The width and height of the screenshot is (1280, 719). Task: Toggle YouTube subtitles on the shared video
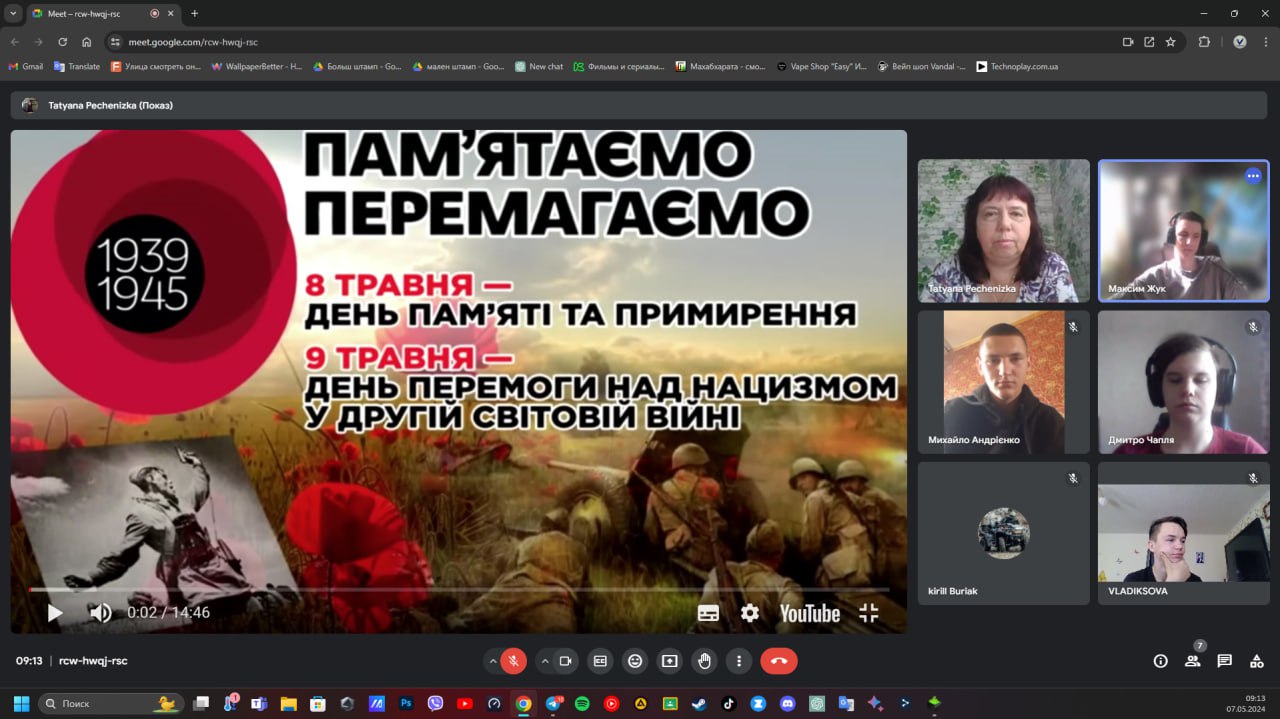point(708,613)
